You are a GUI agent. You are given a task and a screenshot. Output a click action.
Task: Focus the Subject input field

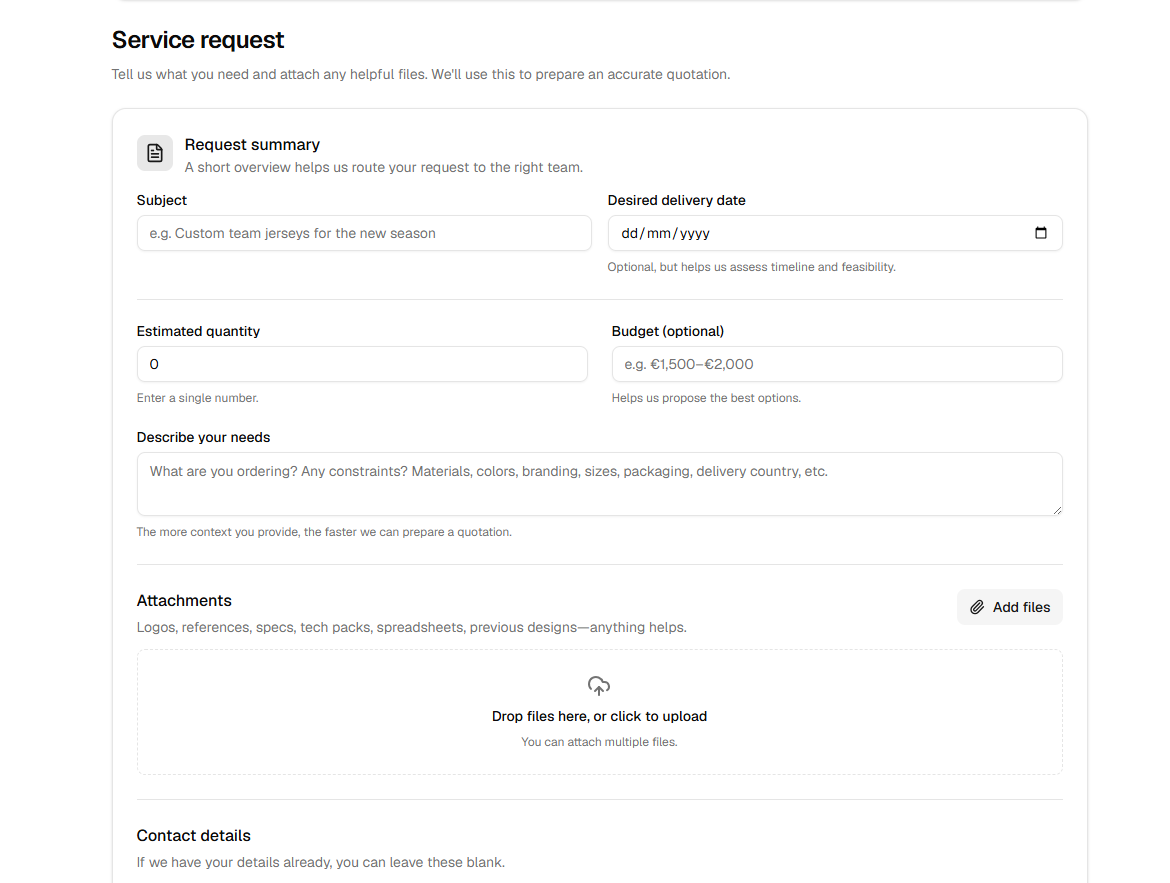pyautogui.click(x=363, y=233)
